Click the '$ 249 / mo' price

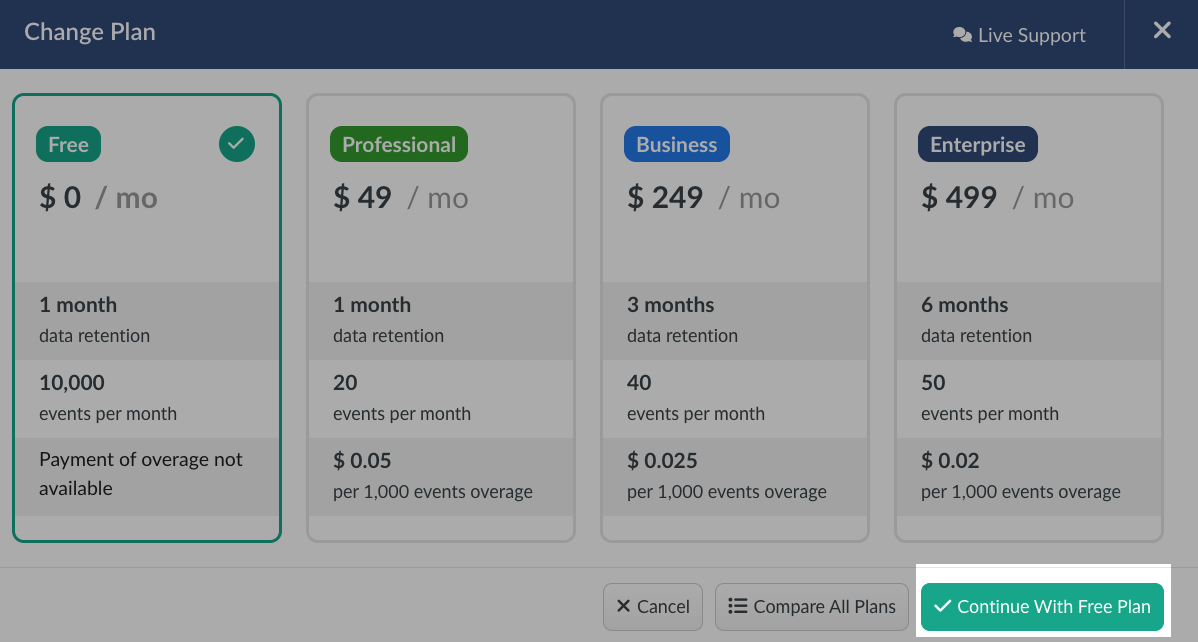click(703, 198)
